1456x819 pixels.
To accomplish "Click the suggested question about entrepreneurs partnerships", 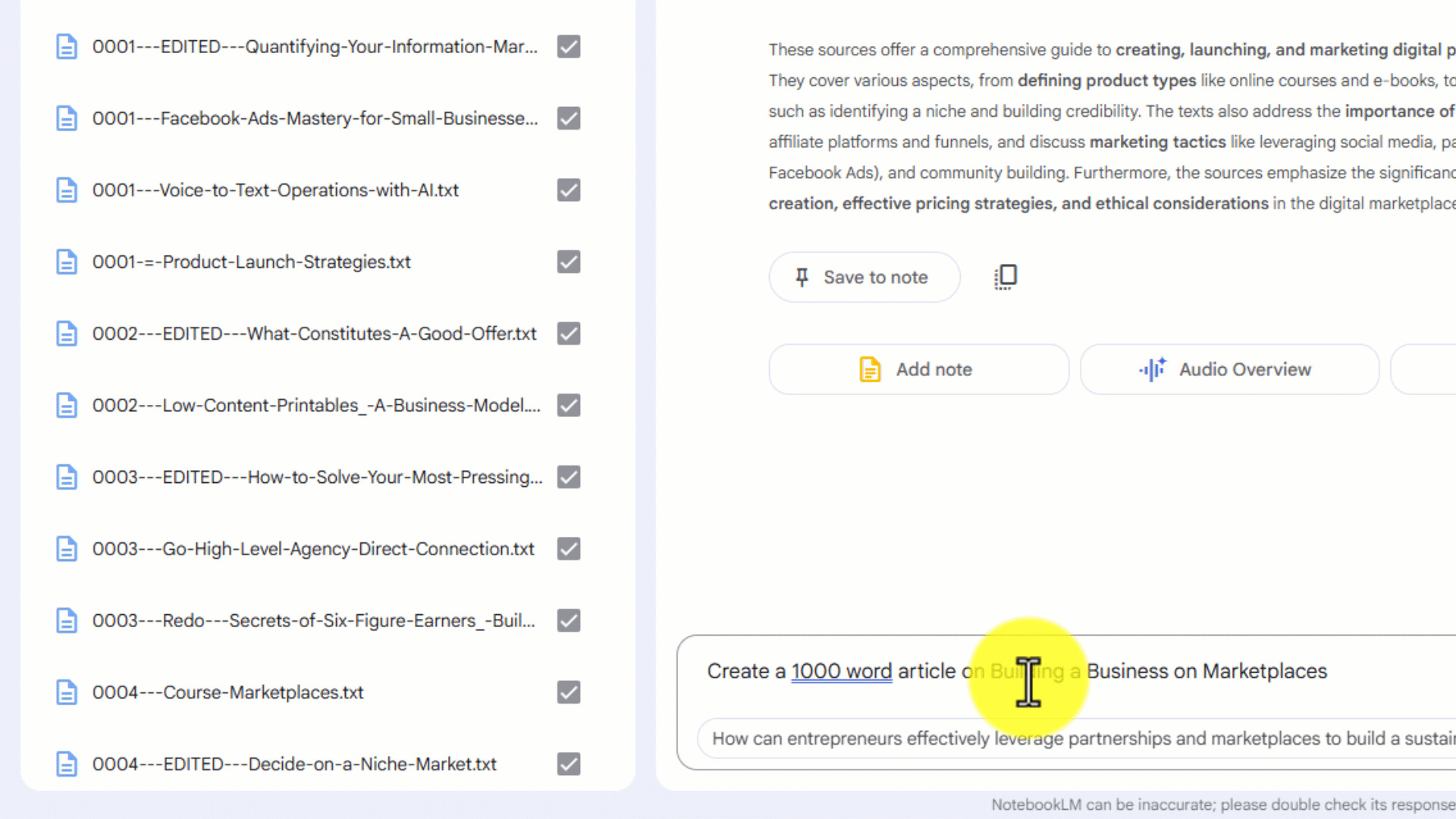I will click(1077, 739).
